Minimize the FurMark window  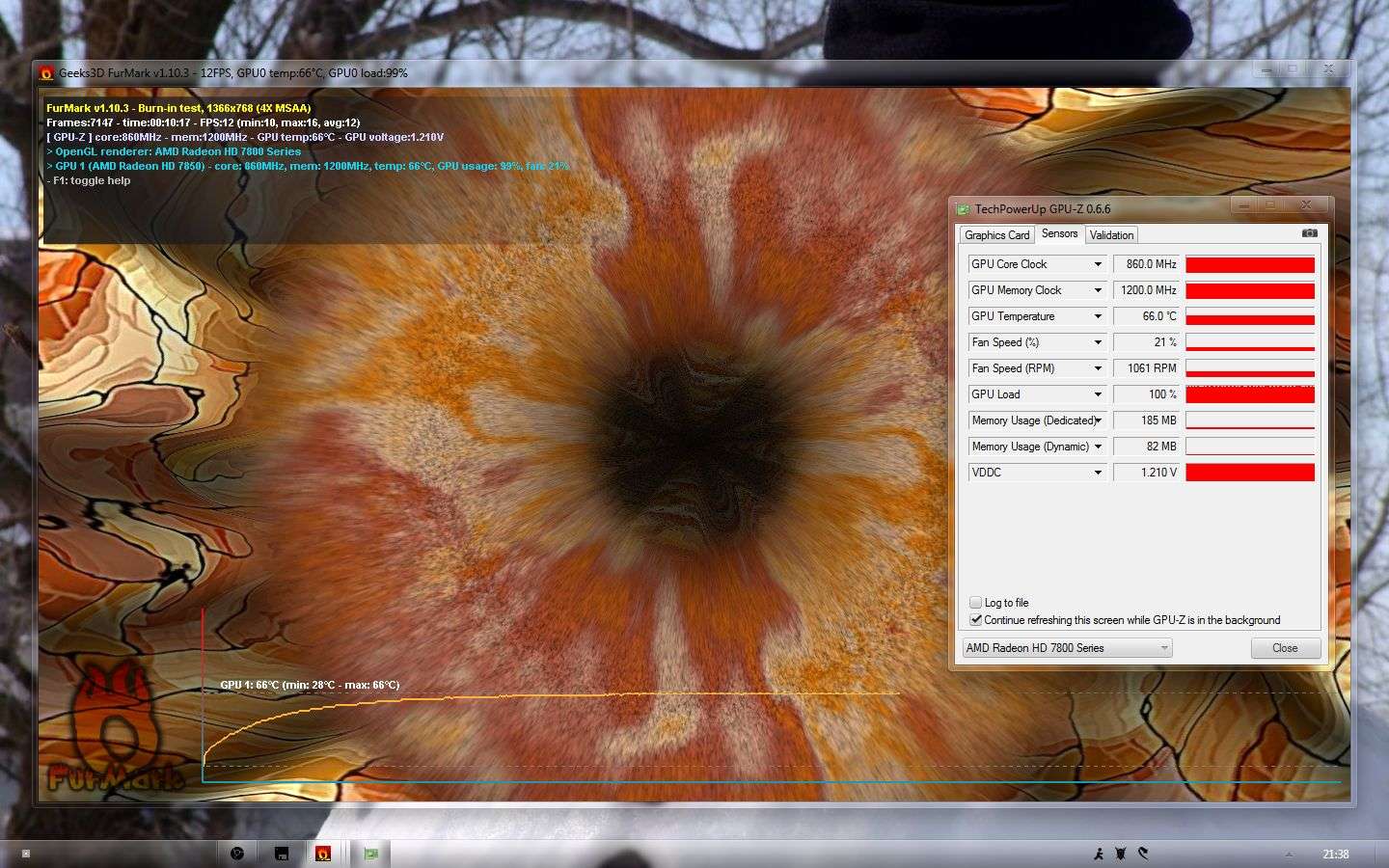pyautogui.click(x=1266, y=69)
